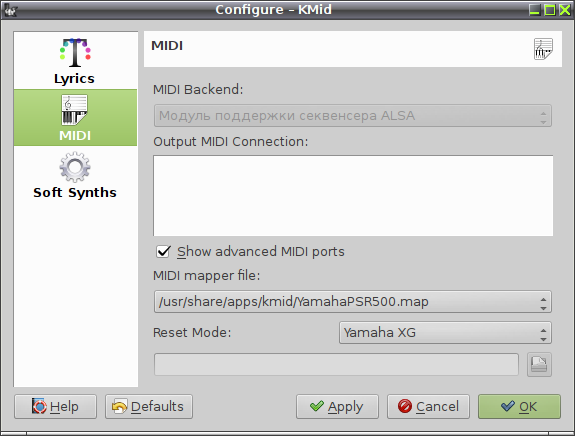Open the Soft Synths settings page
This screenshot has height=436, width=575.
coord(75,175)
